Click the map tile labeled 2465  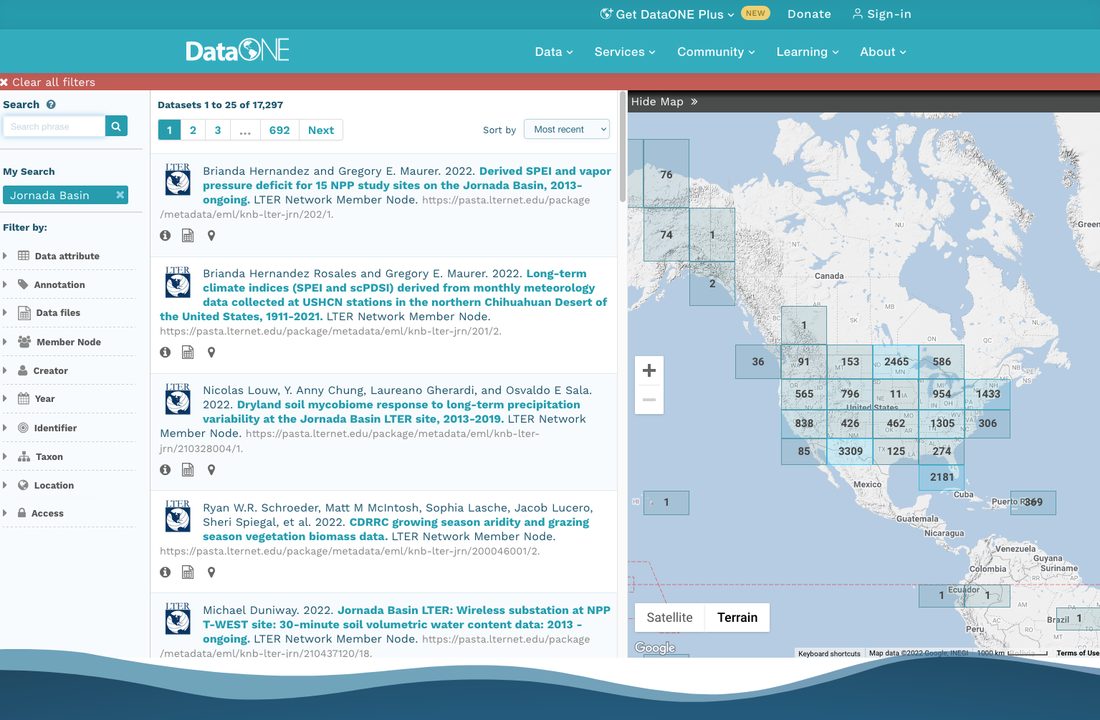[896, 361]
